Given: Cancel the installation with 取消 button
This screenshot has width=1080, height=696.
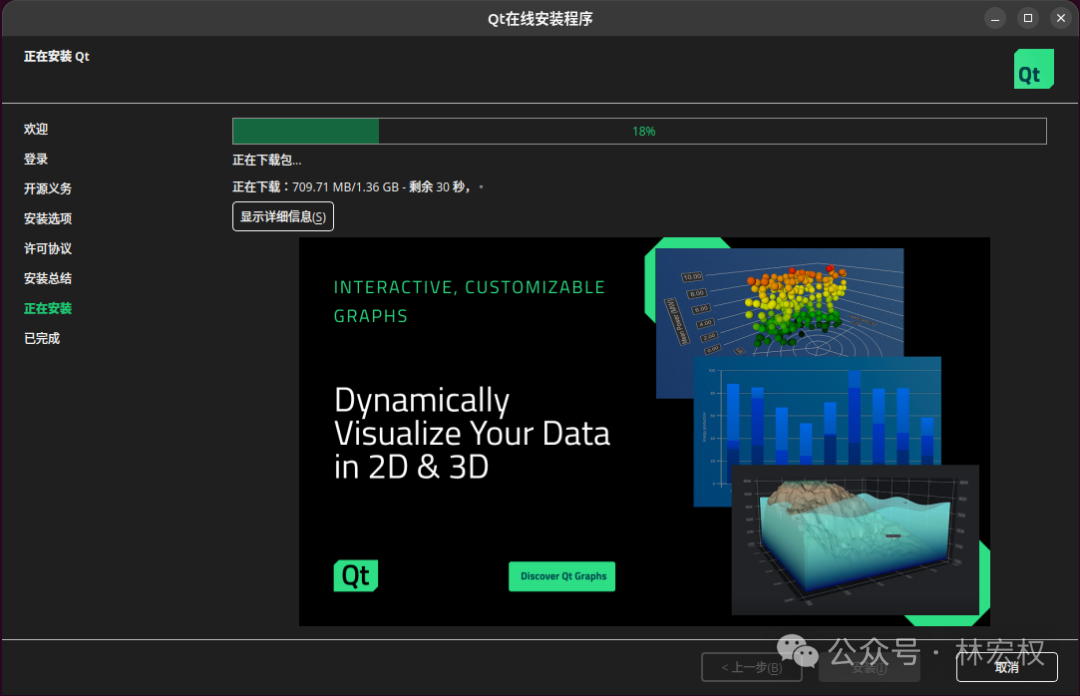Looking at the screenshot, I should [1006, 667].
